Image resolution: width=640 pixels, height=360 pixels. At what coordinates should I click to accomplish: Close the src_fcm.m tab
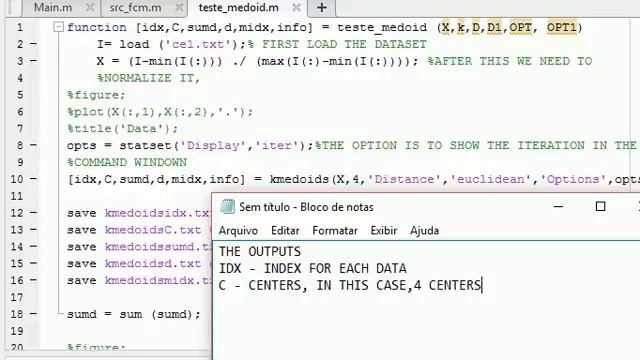pos(179,7)
